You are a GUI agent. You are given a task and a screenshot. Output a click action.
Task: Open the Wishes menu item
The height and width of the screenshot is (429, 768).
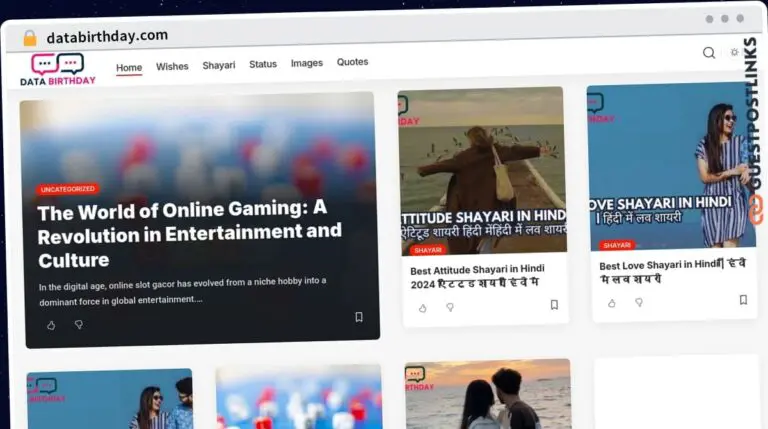point(172,67)
